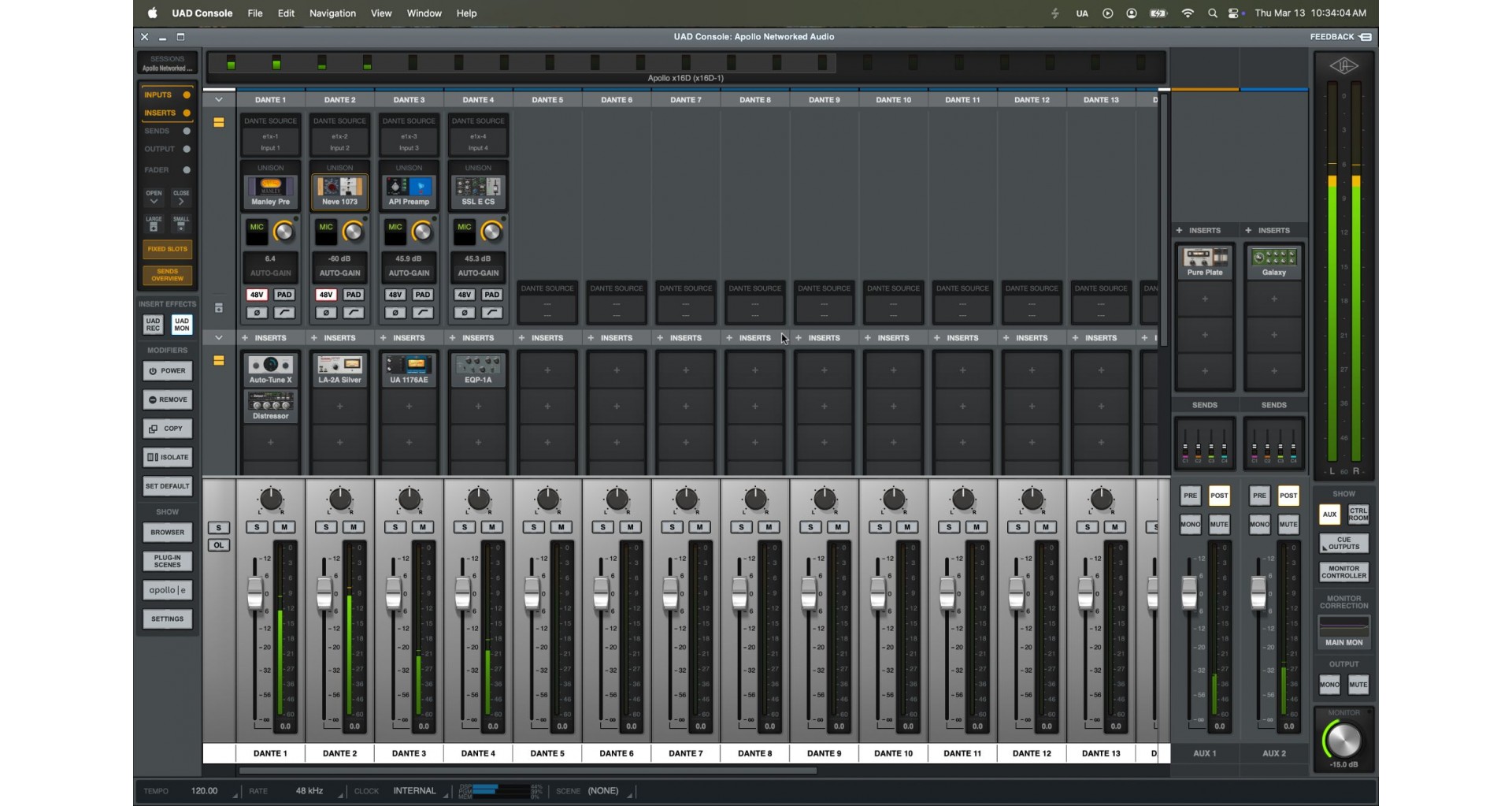Click the FEEDBACK link

pos(1340,37)
